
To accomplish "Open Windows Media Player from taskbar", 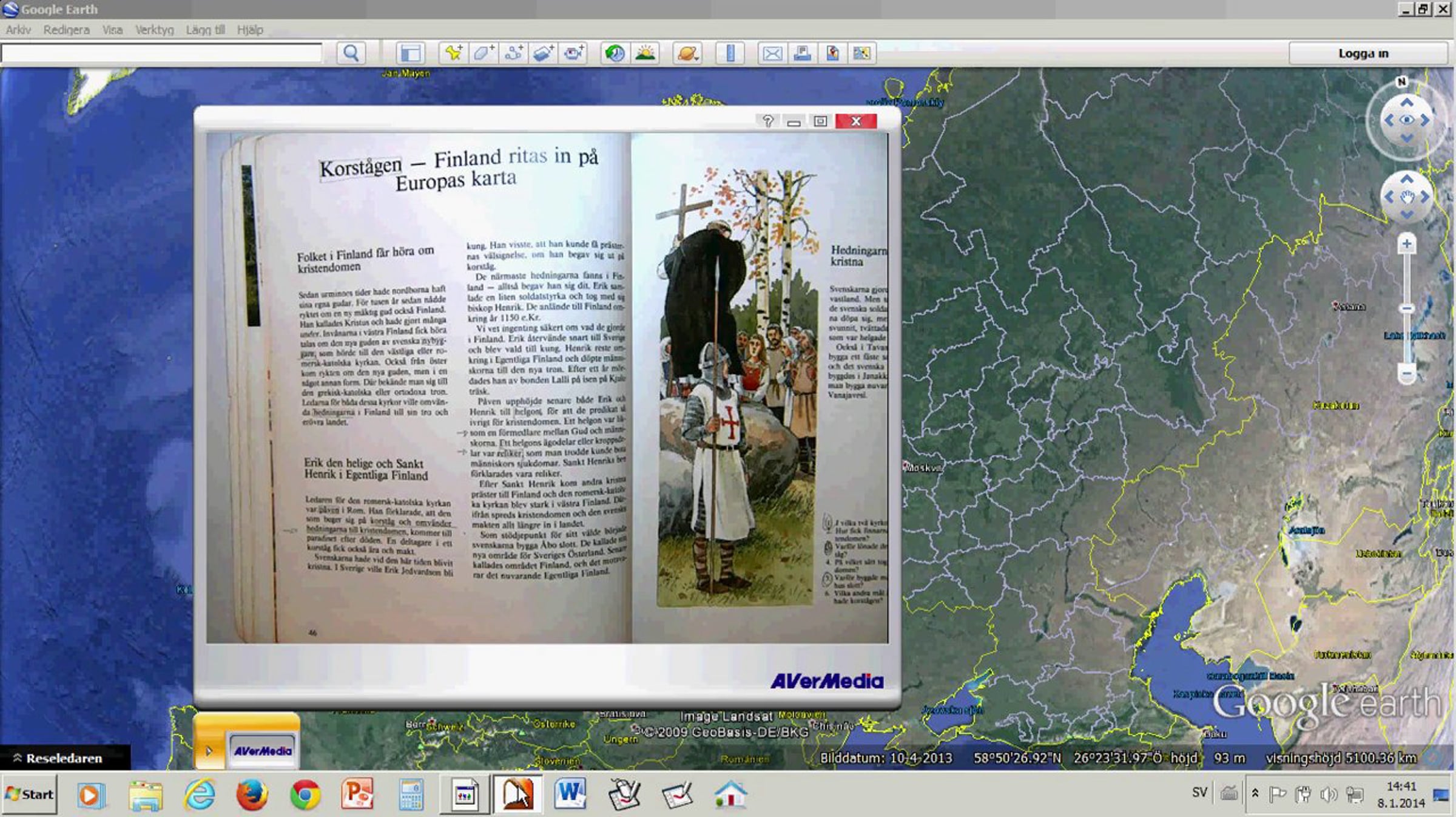I will tap(91, 795).
